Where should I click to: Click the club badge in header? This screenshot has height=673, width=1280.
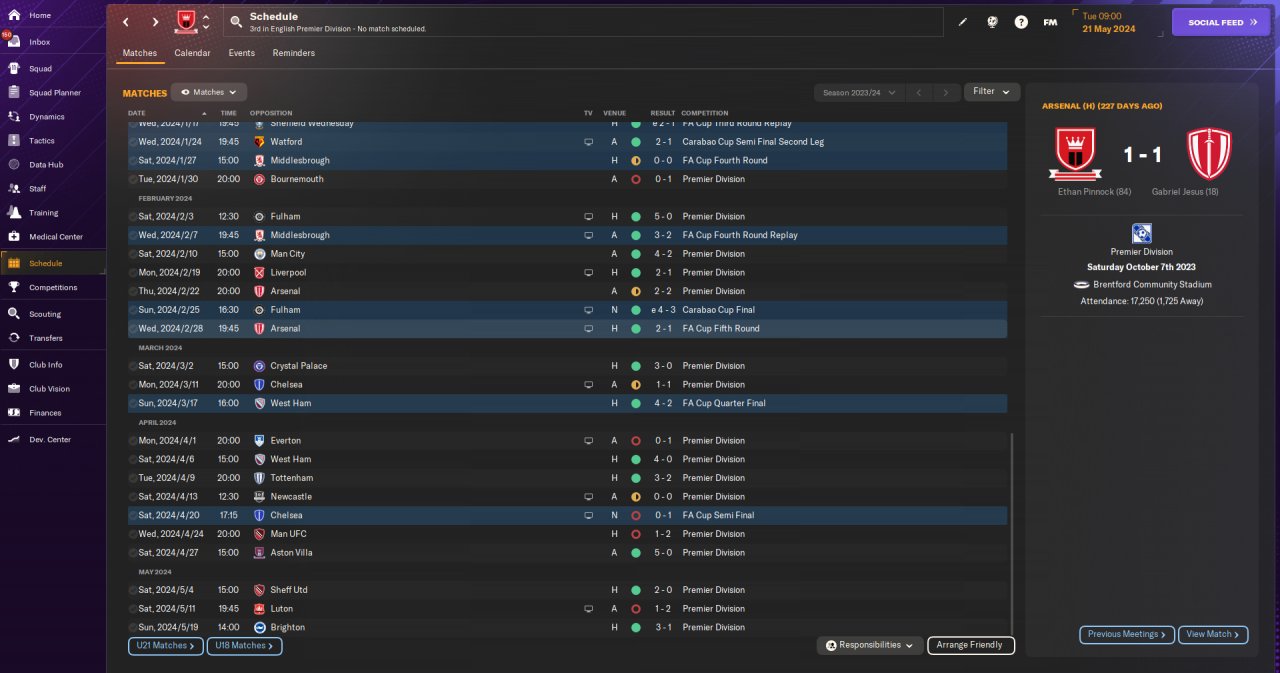pyautogui.click(x=186, y=21)
